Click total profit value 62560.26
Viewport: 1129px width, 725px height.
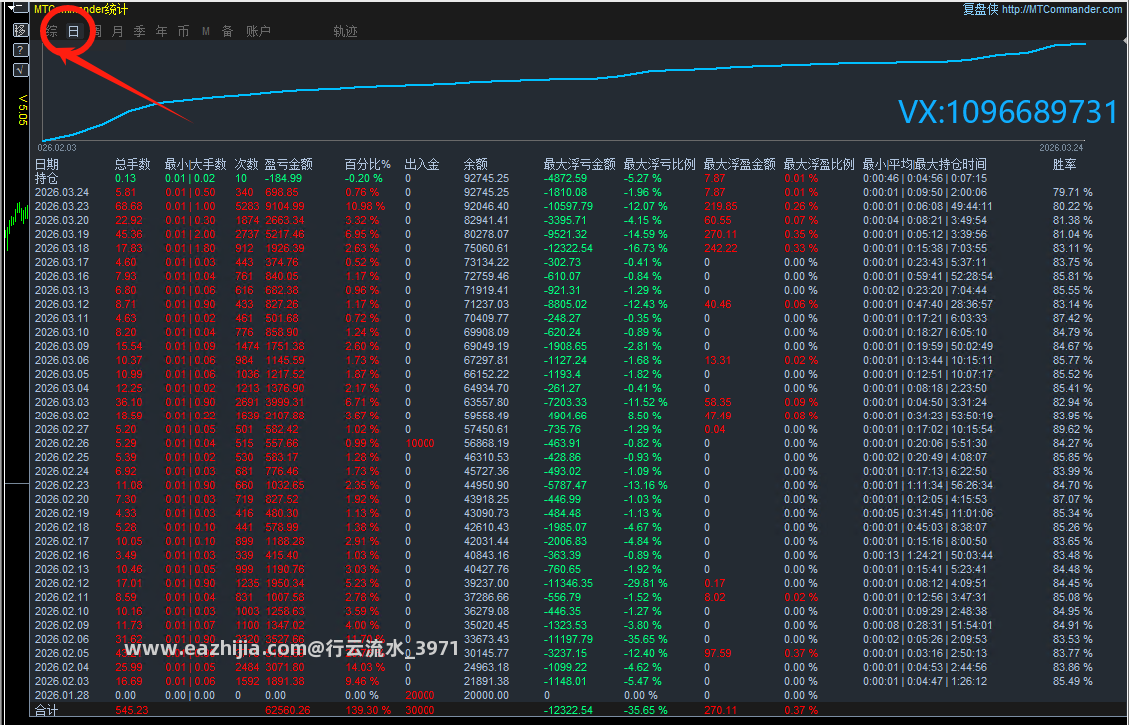pyautogui.click(x=287, y=711)
